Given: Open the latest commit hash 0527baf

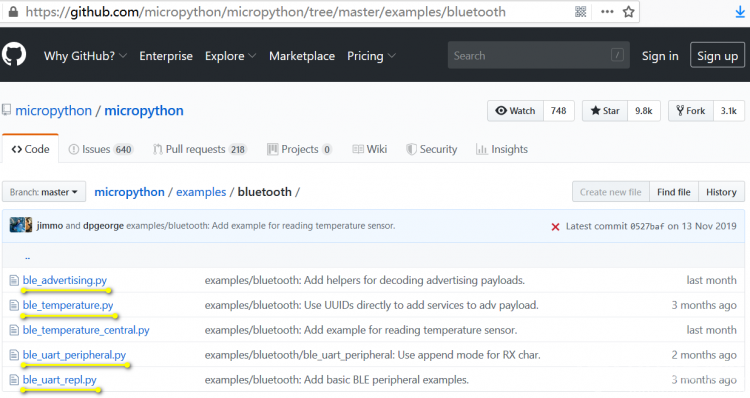Looking at the screenshot, I should [647, 226].
